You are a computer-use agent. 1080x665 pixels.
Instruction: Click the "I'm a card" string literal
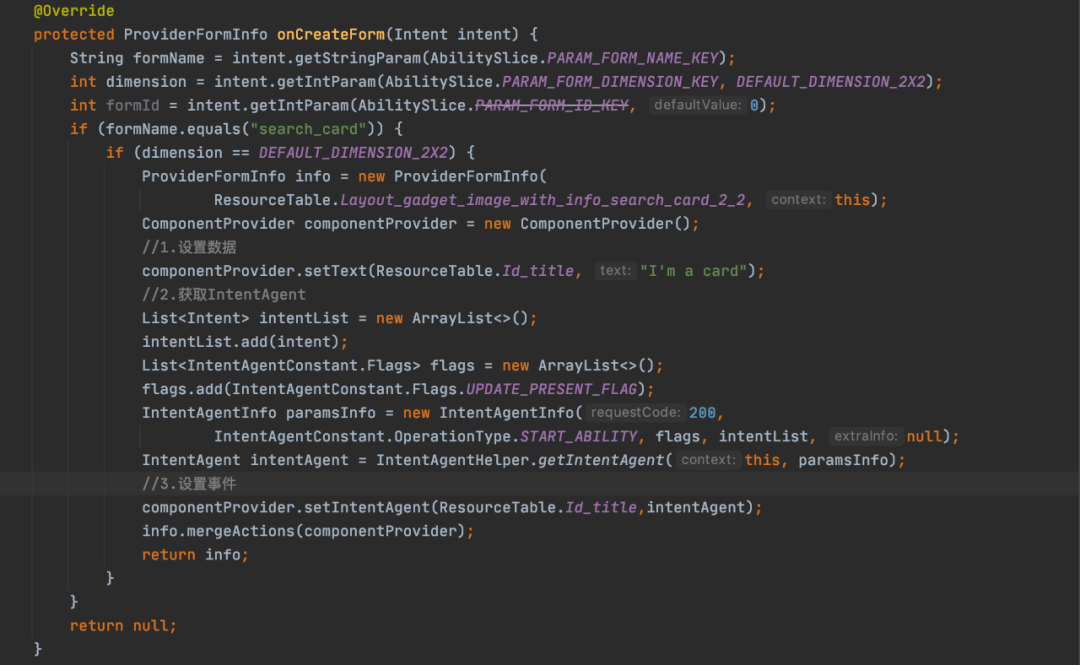click(x=694, y=271)
